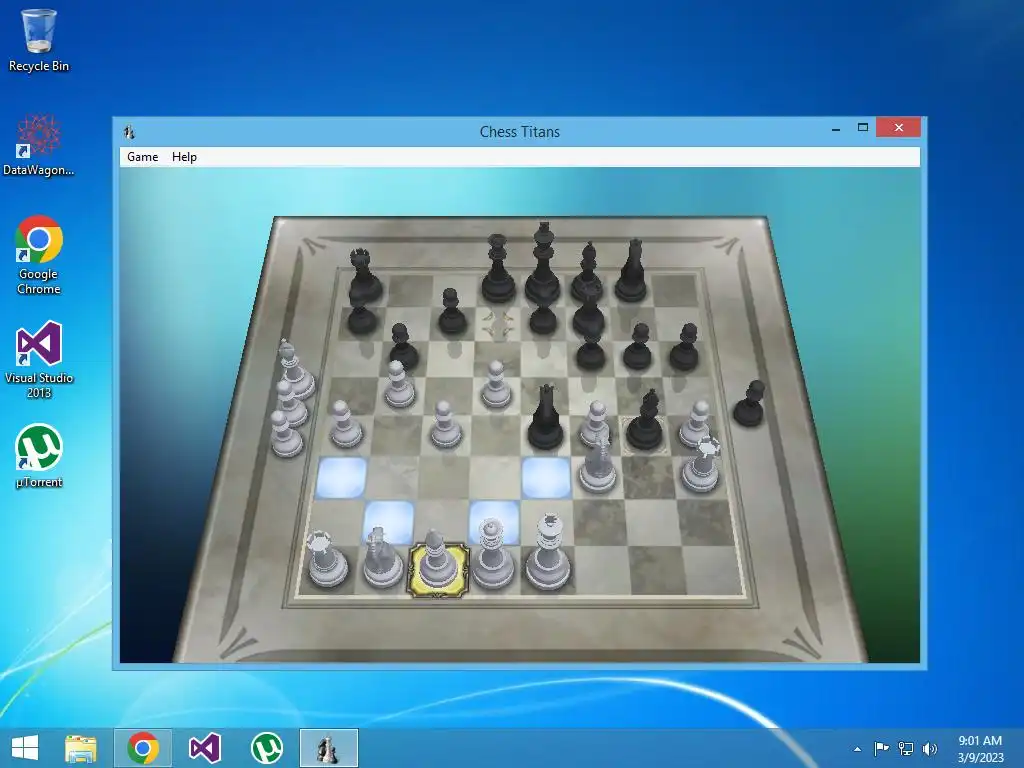
Task: Select the white king on e1
Action: point(549,554)
